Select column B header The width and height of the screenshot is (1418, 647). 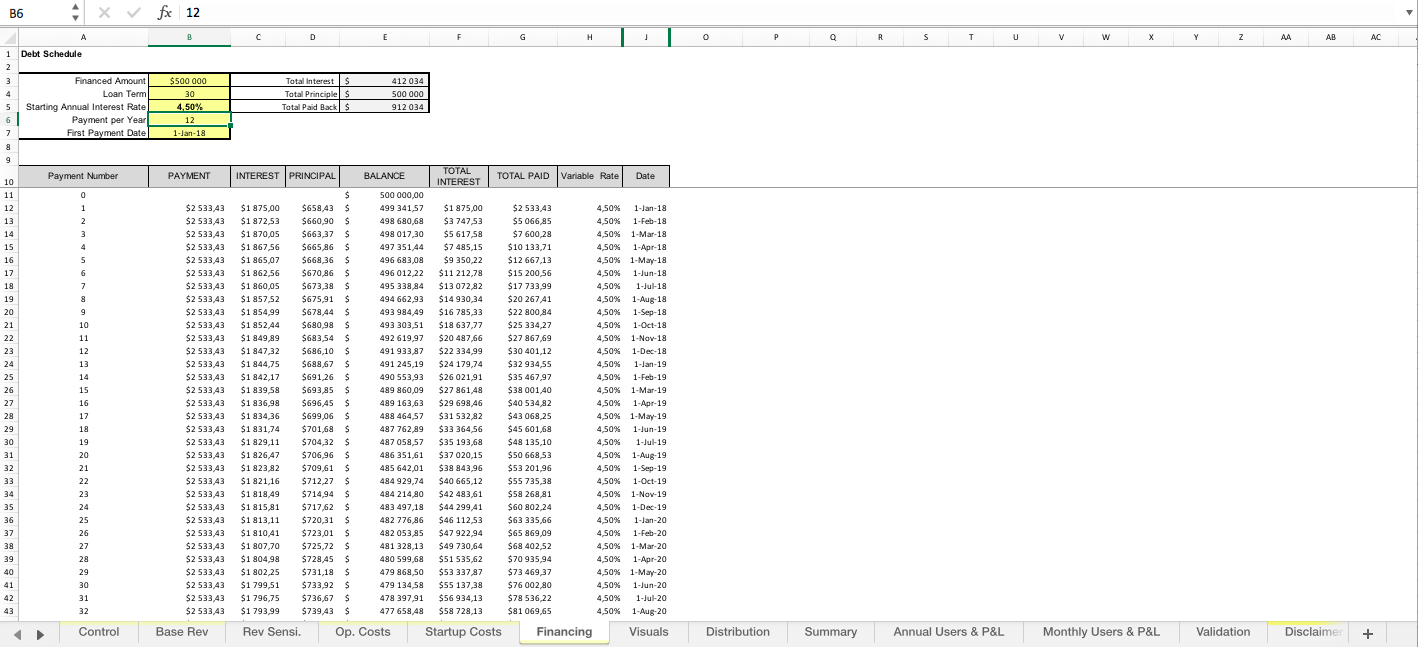(x=189, y=37)
